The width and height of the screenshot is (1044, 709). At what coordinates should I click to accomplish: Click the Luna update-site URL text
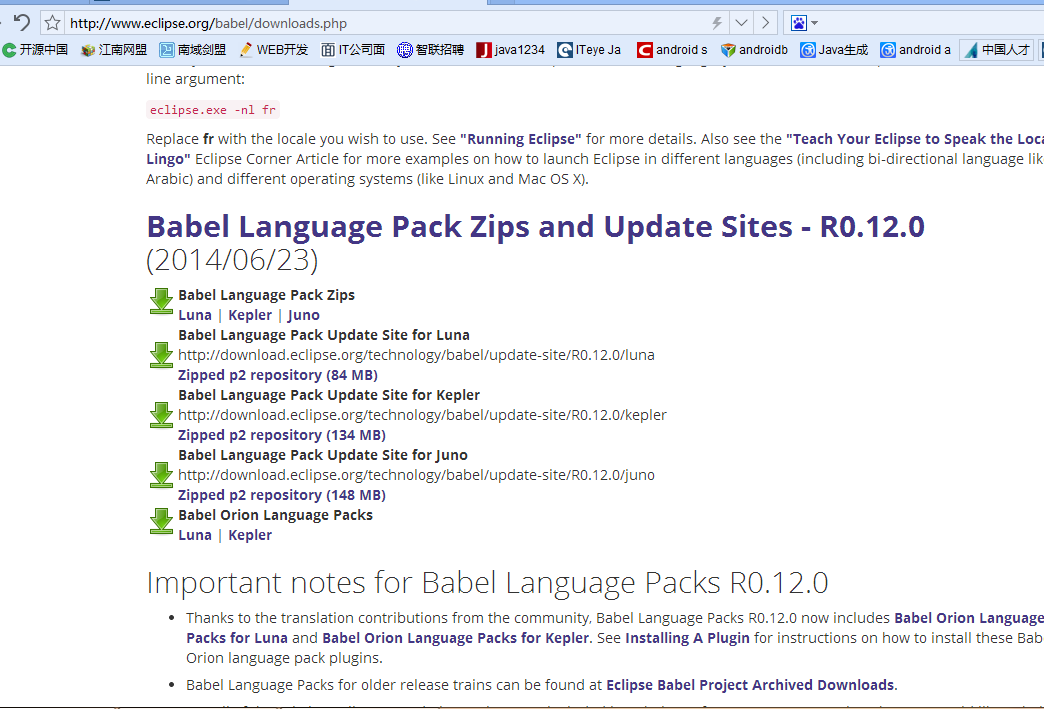click(x=416, y=355)
